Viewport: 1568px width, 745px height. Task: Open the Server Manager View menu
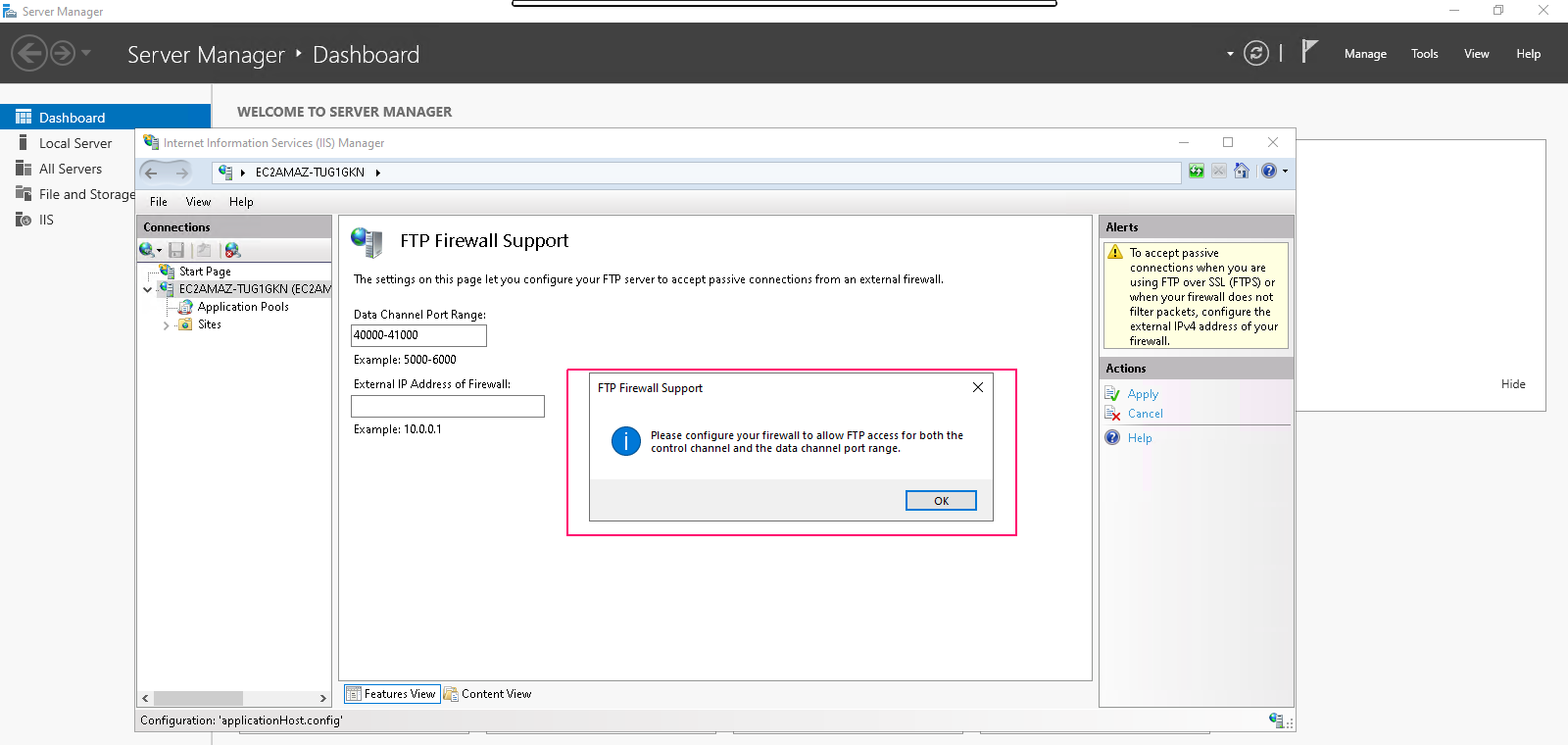pos(1476,54)
